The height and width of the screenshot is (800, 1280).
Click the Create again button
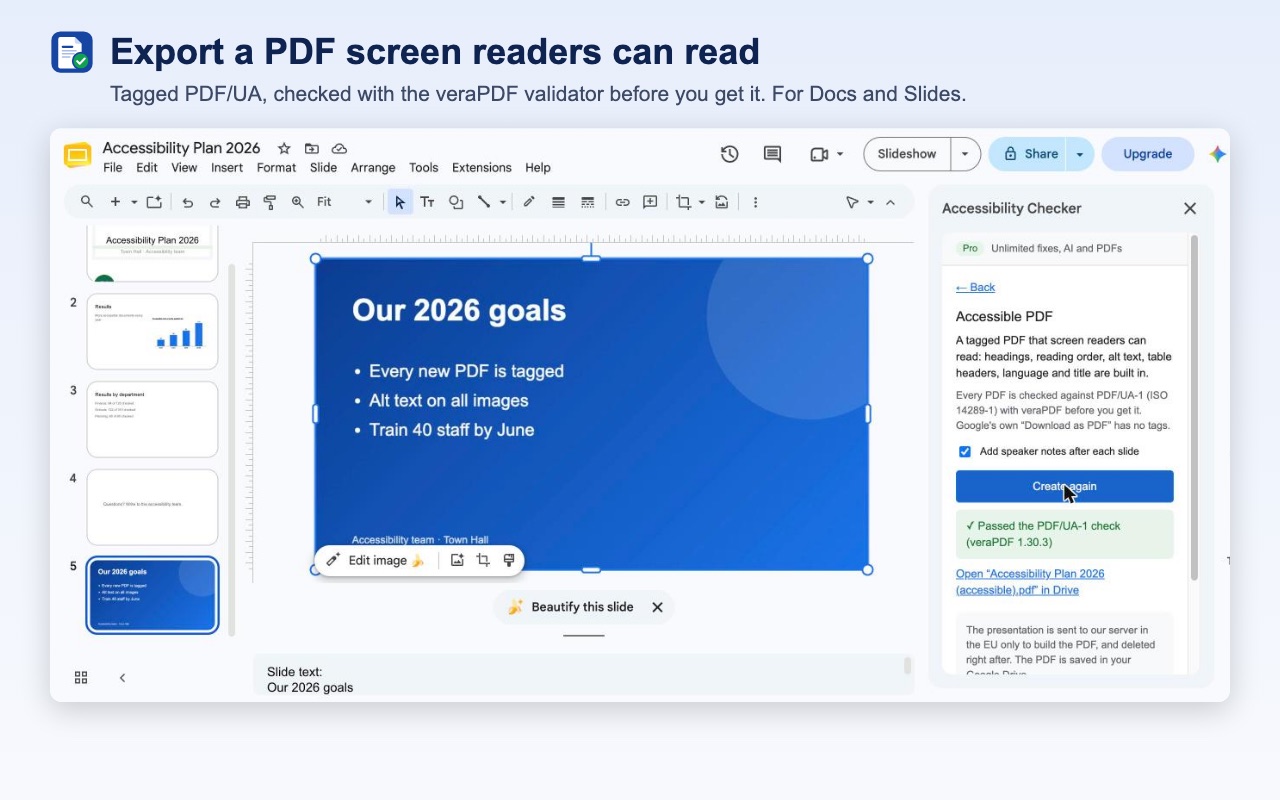pos(1064,486)
